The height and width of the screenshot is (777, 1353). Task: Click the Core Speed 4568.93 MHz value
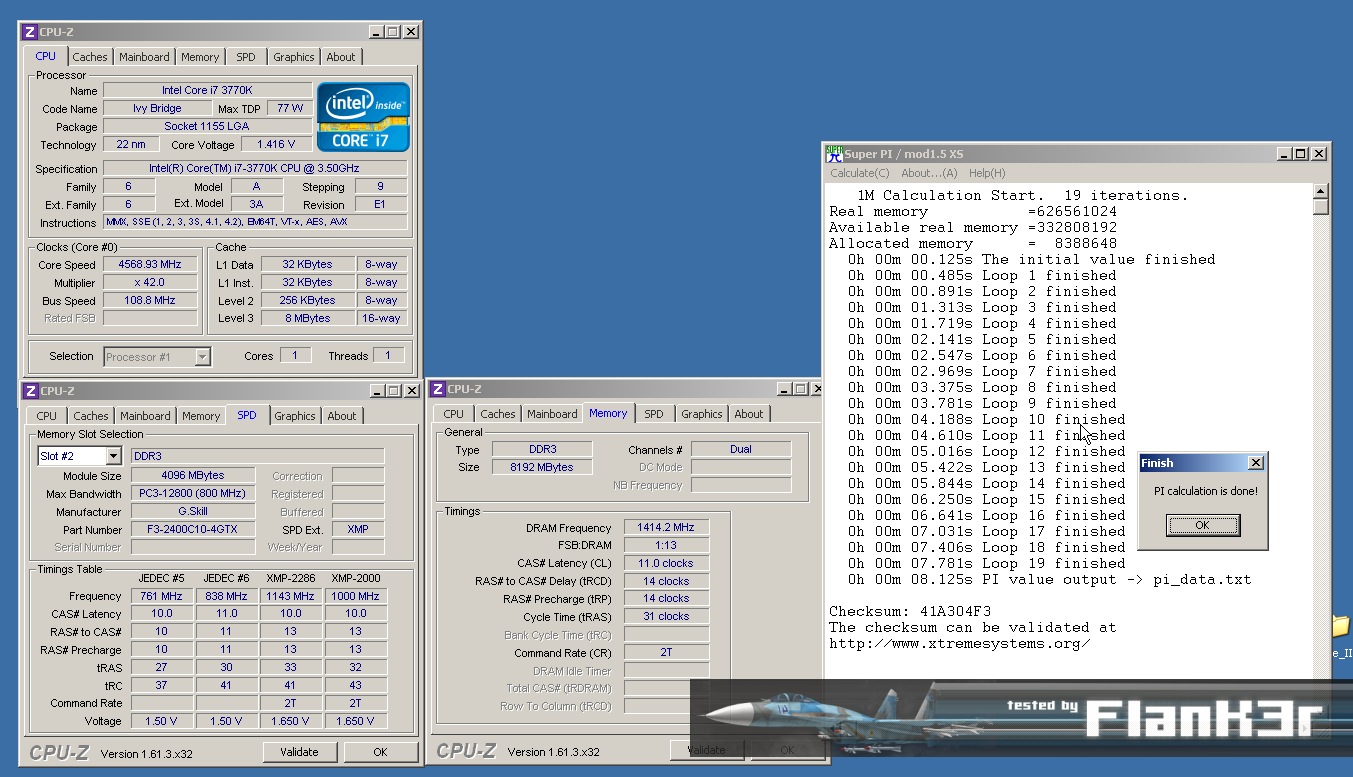(150, 265)
